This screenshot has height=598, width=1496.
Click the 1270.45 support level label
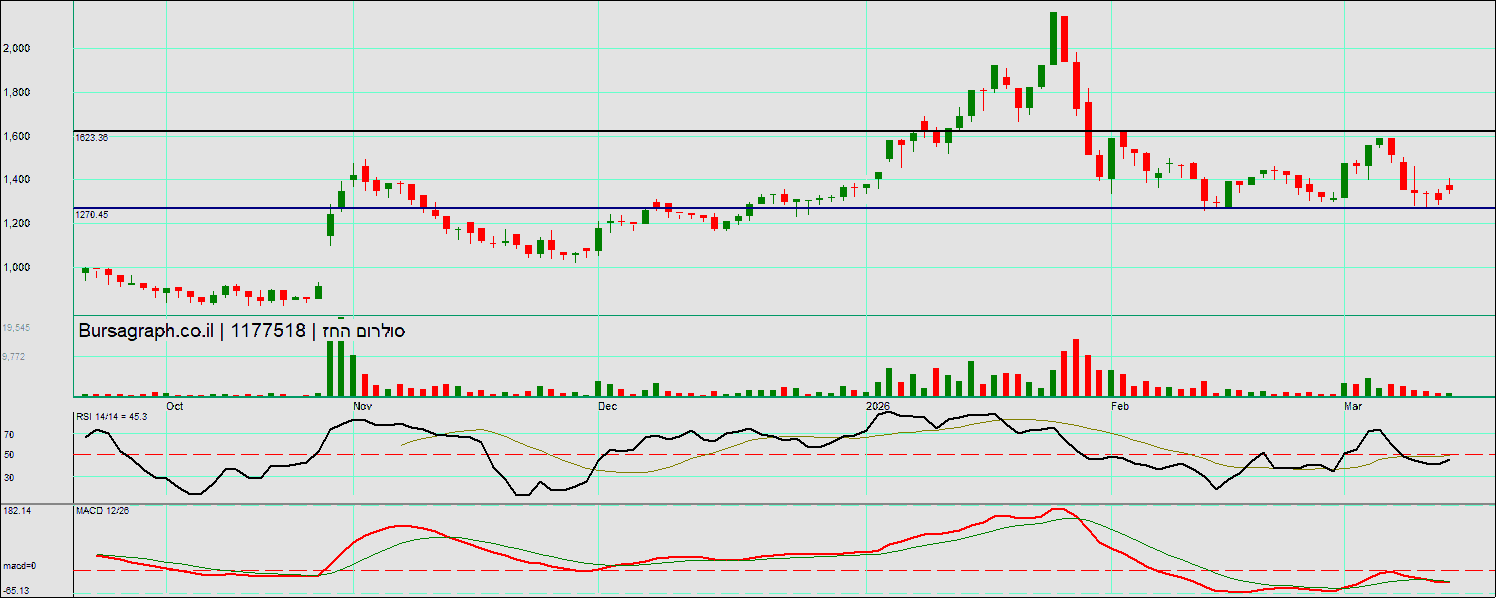click(x=92, y=215)
